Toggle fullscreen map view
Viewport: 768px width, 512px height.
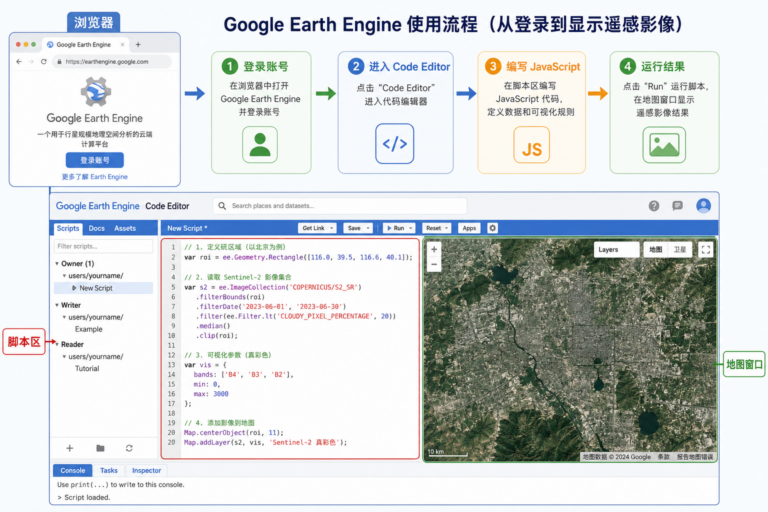(705, 250)
